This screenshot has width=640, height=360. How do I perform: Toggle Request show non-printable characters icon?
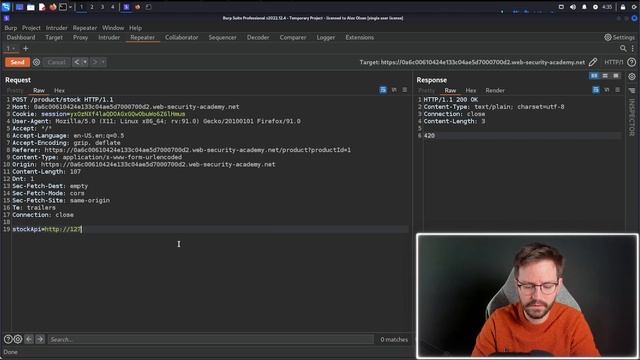(x=394, y=90)
